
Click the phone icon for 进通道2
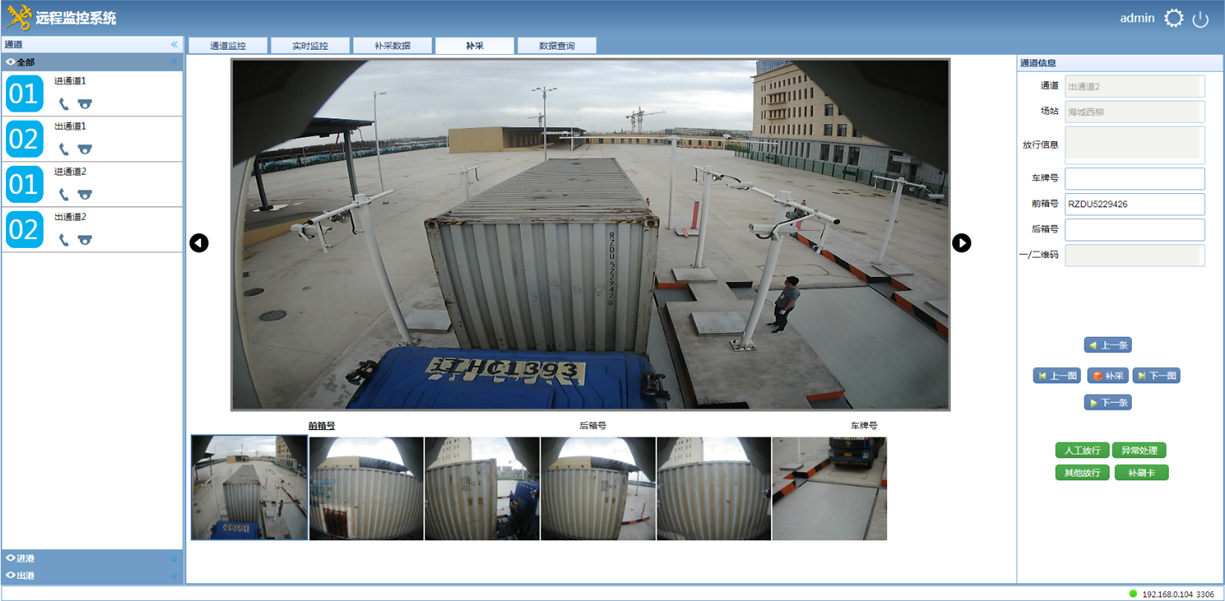point(63,194)
